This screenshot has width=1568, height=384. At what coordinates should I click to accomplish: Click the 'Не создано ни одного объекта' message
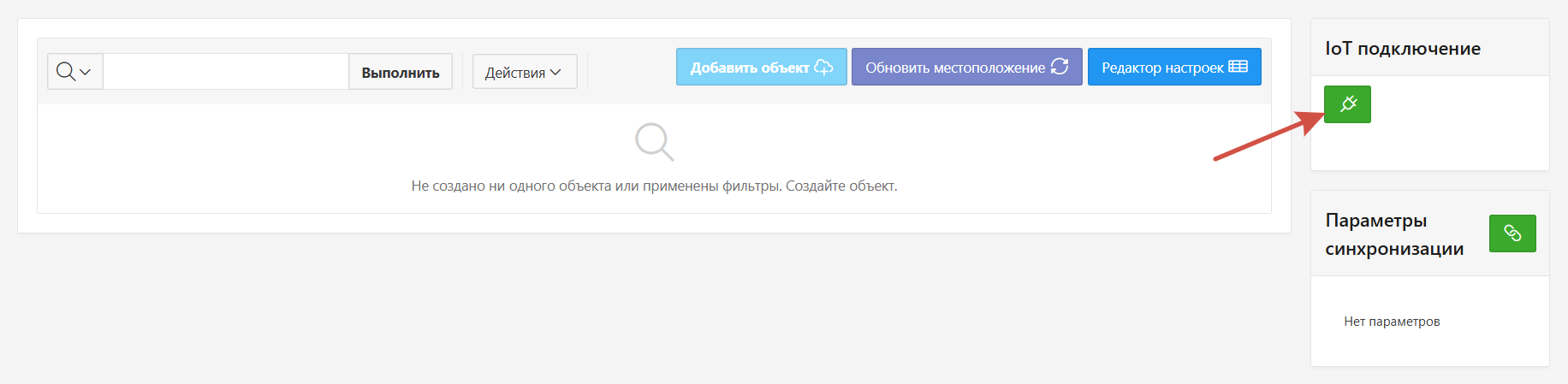654,186
